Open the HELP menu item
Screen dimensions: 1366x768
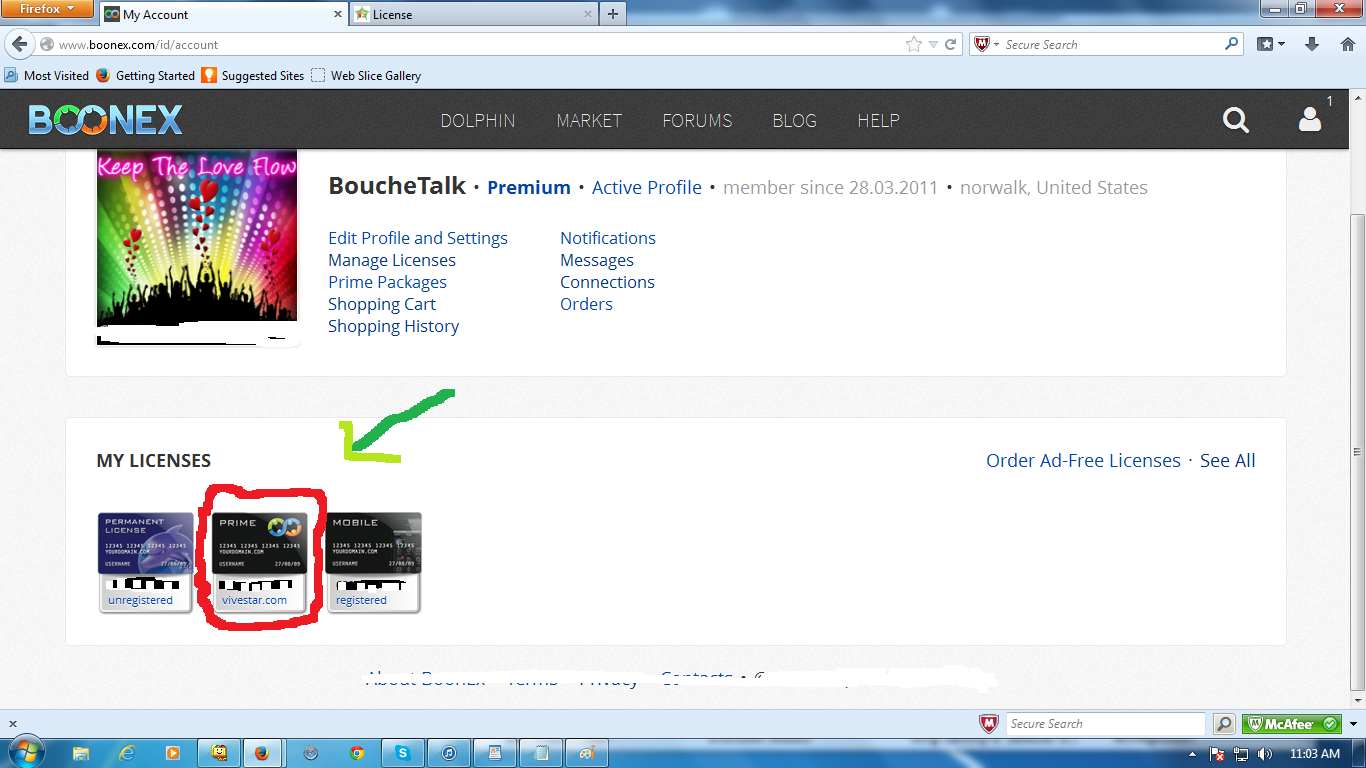pyautogui.click(x=879, y=120)
